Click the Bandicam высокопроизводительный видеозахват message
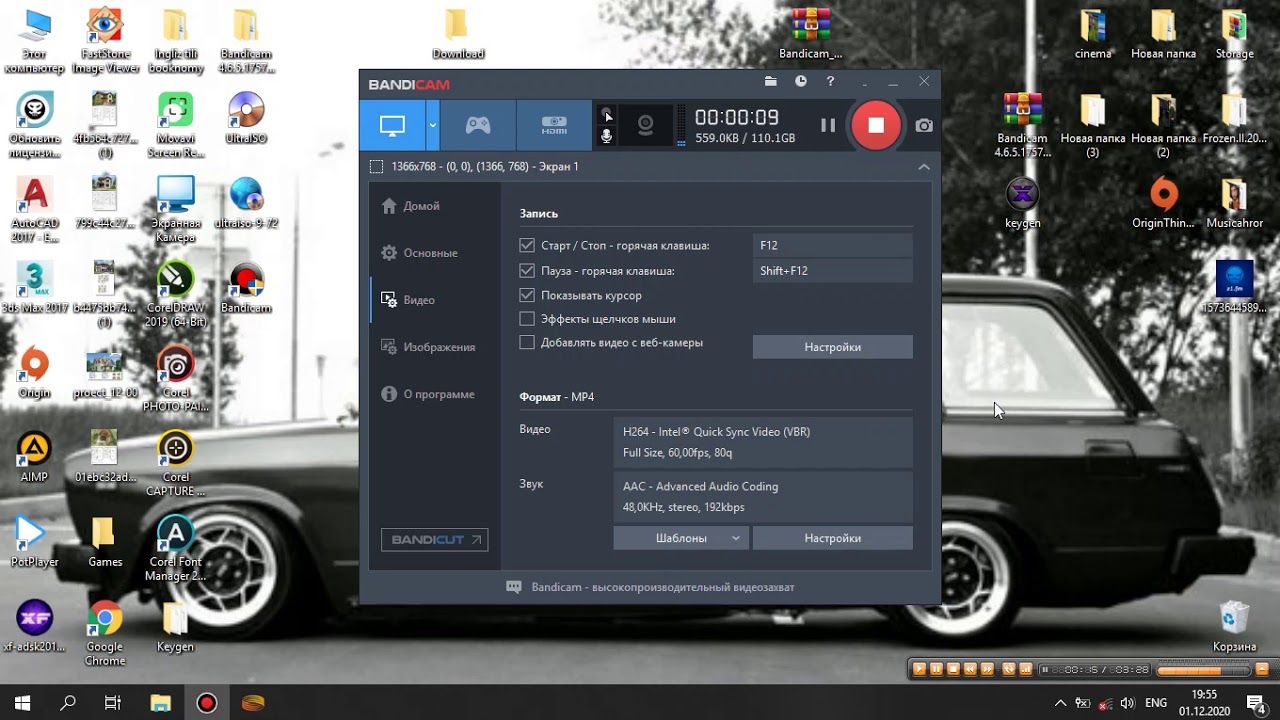Image resolution: width=1280 pixels, height=720 pixels. [650, 587]
